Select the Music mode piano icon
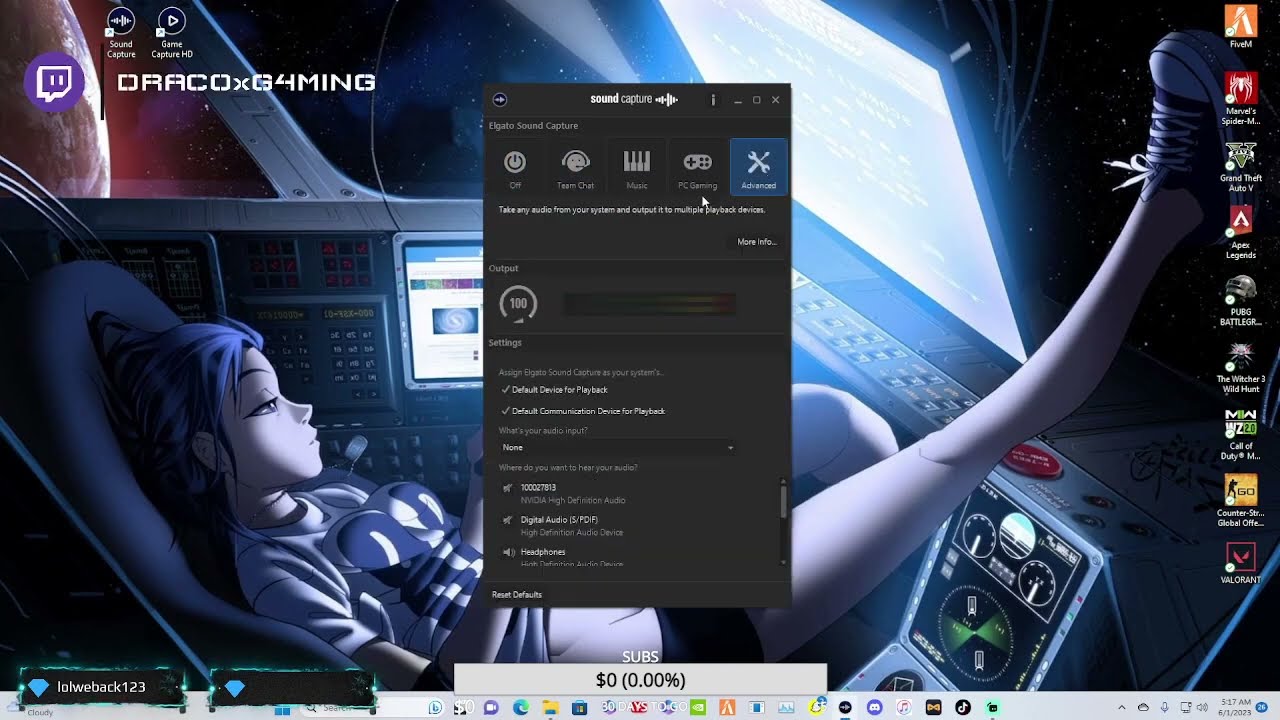 coord(637,167)
